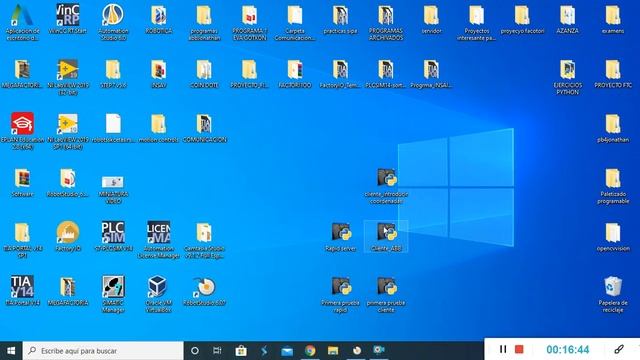The width and height of the screenshot is (640, 360).
Task: Open the PROYECTO FTC folder
Action: pyautogui.click(x=613, y=74)
